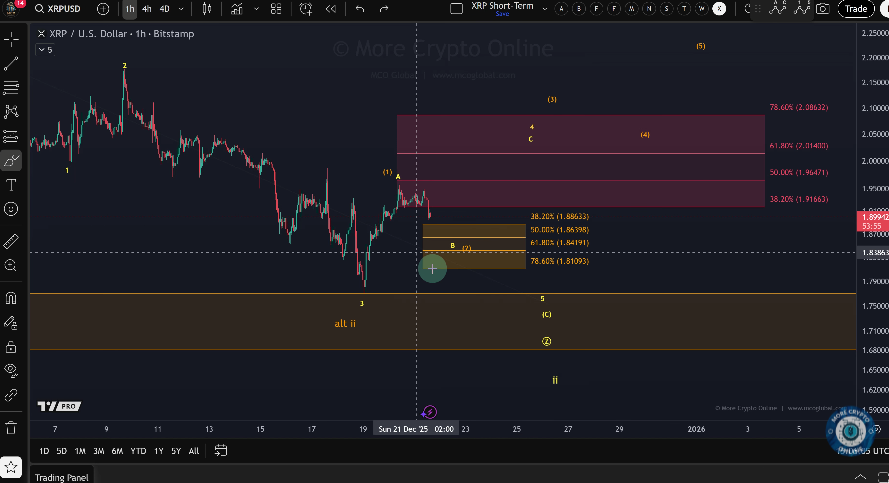This screenshot has width=889, height=483.
Task: Save the layout via Save link
Action: [502, 14]
